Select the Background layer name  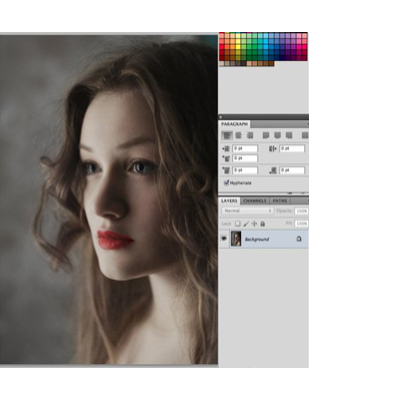[x=257, y=239]
